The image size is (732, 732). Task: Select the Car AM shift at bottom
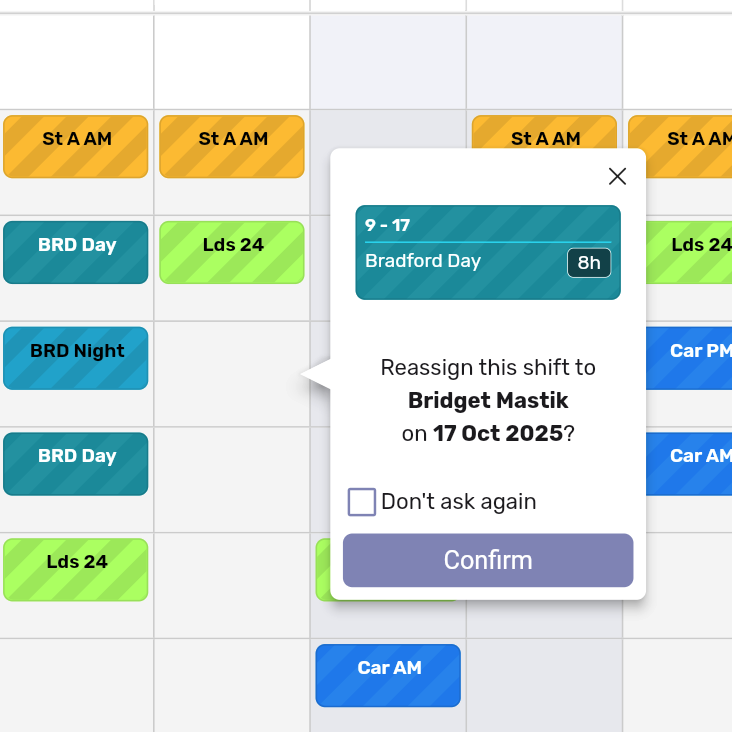pos(388,675)
